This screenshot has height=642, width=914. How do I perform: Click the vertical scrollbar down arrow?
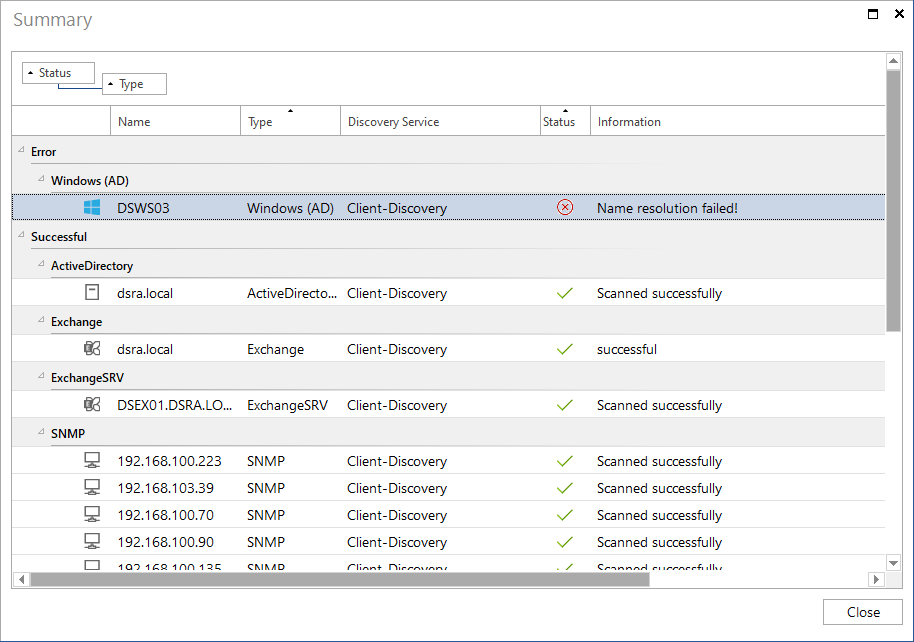893,563
